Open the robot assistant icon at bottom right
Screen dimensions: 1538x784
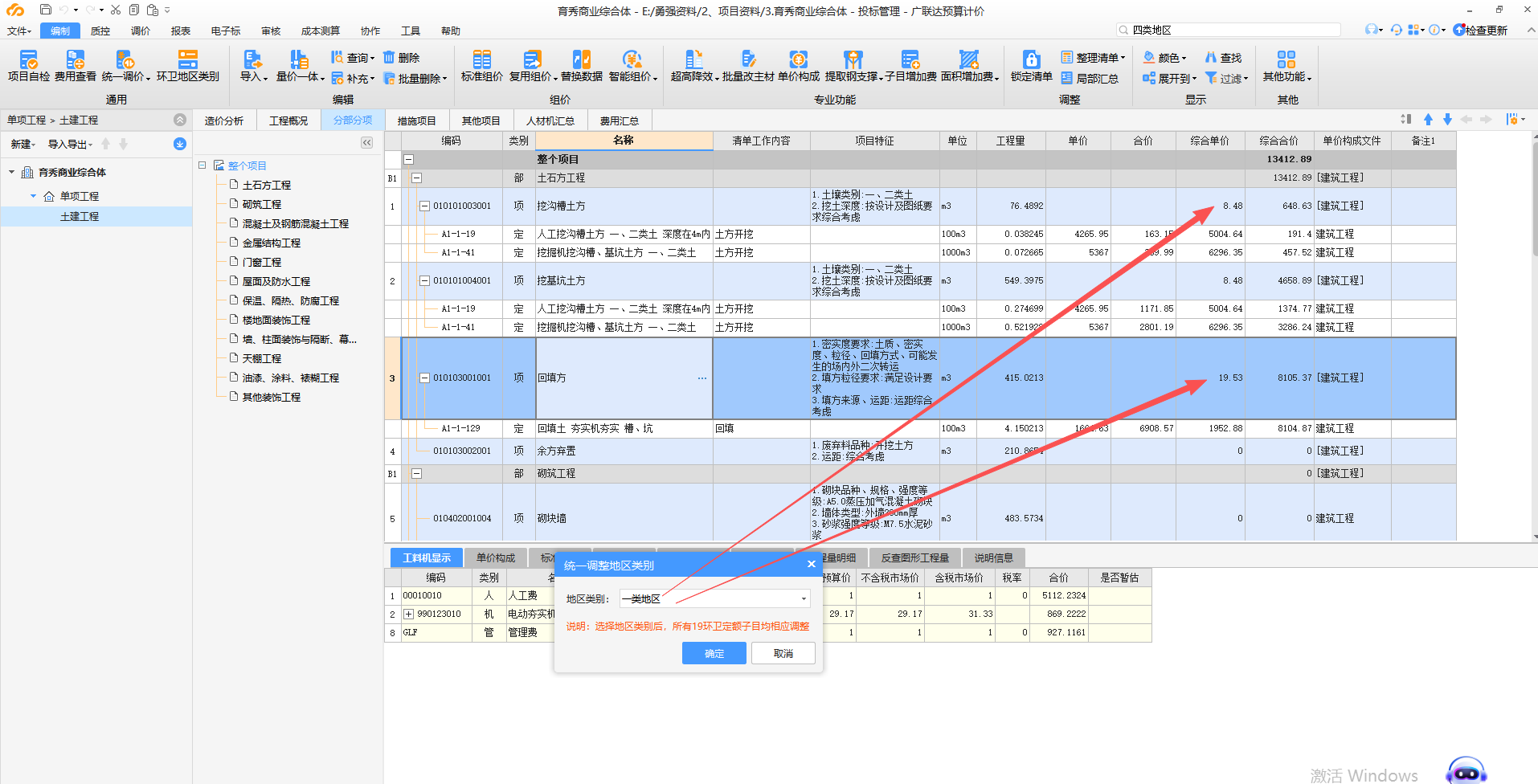pos(1466,771)
